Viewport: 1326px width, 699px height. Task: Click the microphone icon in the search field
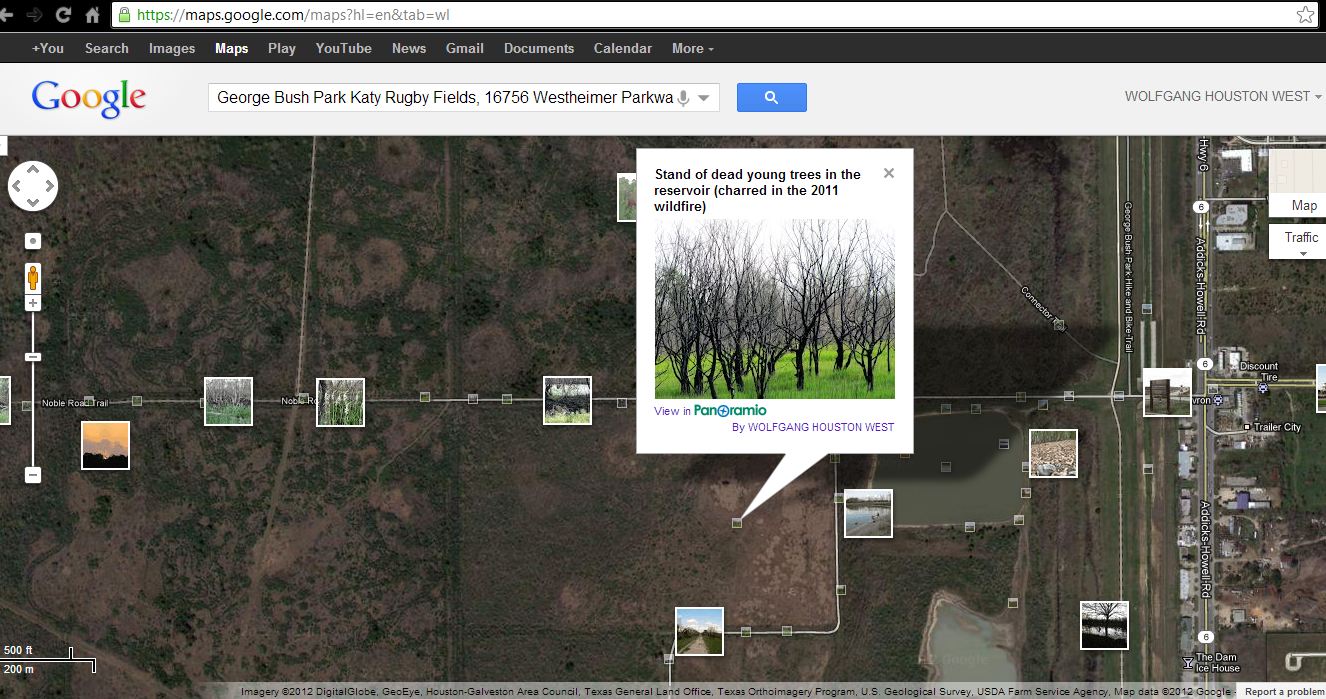682,97
